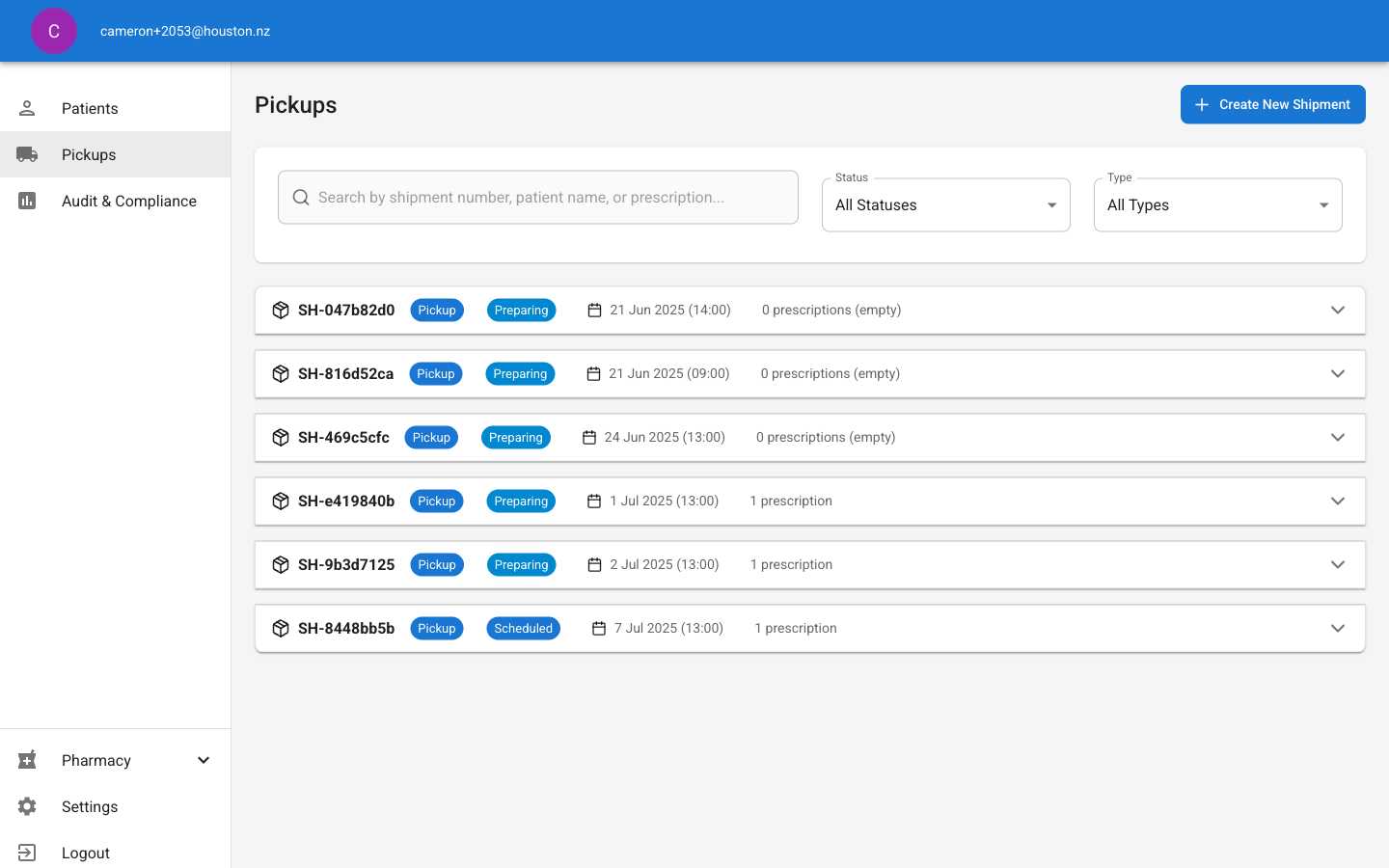1389x868 pixels.
Task: Go to Audit & Compliance
Action: click(x=116, y=201)
